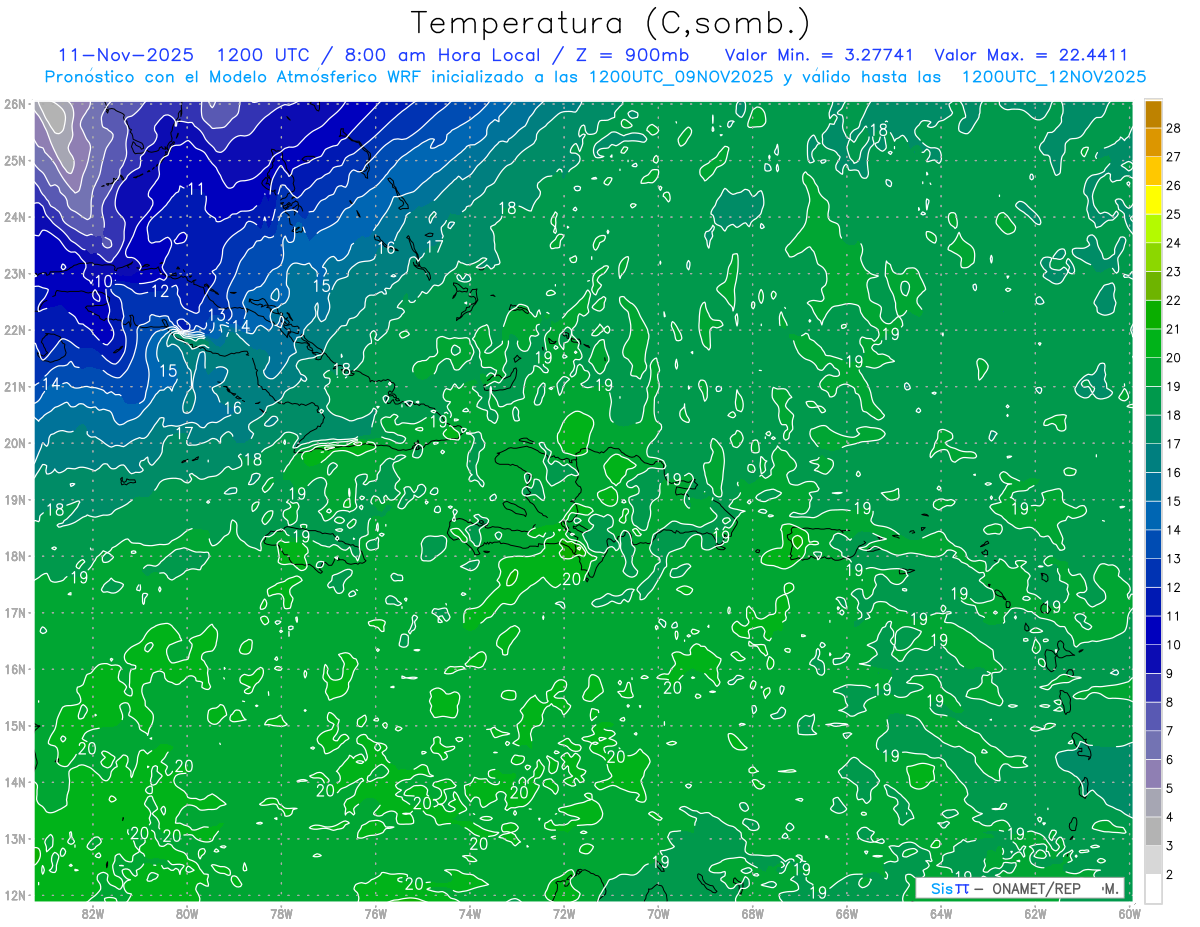This screenshot has width=1200, height=927.
Task: Click the legend value label 28
Action: (1174, 128)
